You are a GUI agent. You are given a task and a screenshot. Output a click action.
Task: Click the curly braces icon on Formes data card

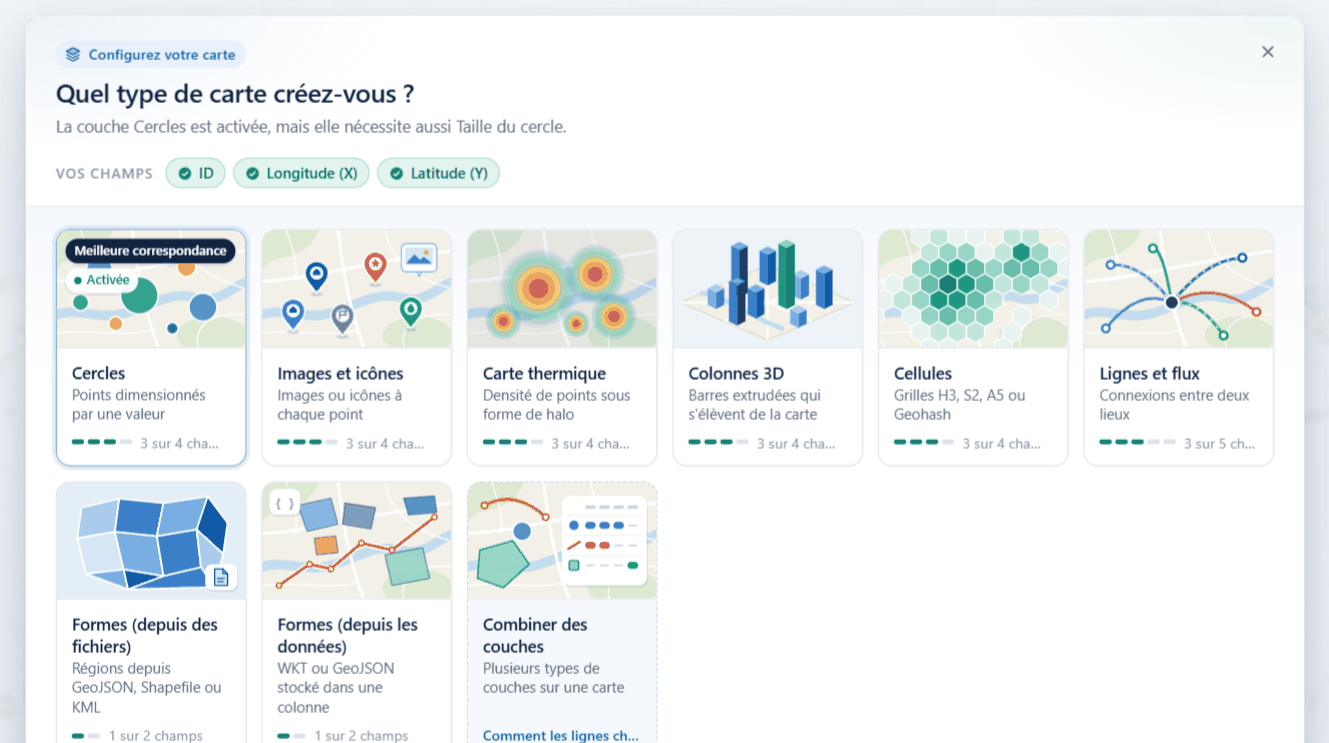point(285,504)
